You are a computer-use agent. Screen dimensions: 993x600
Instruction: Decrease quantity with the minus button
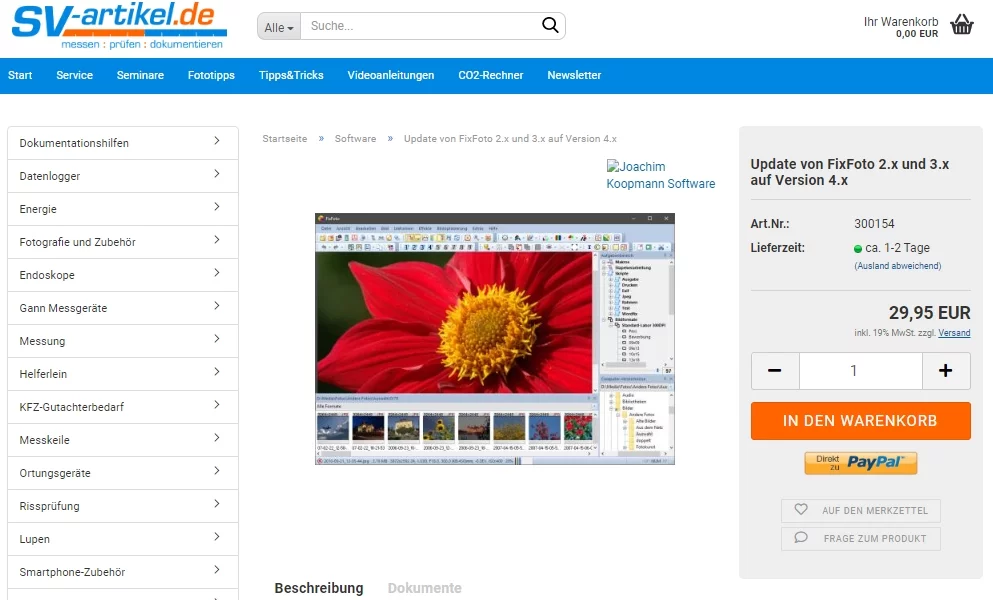[775, 371]
